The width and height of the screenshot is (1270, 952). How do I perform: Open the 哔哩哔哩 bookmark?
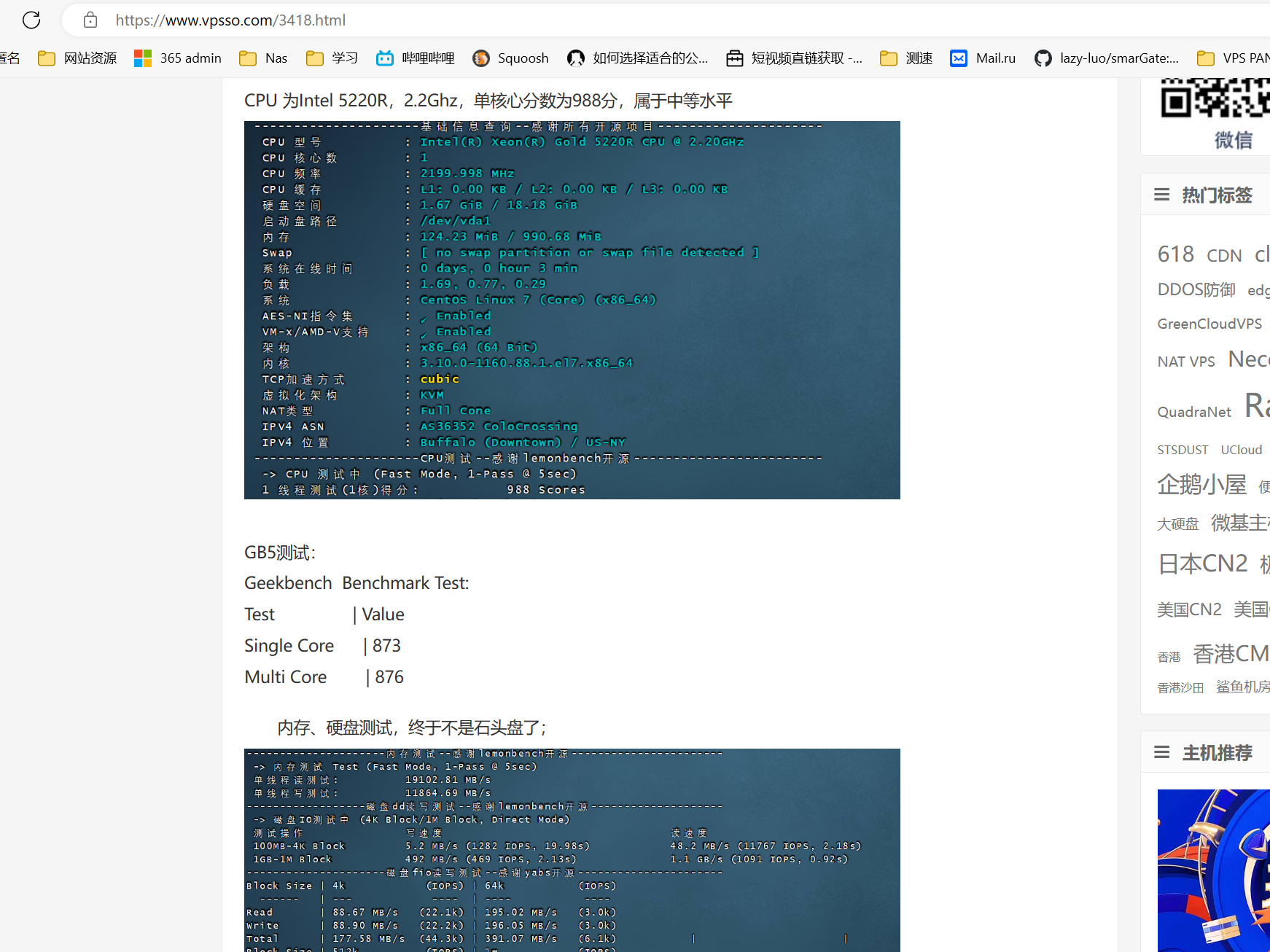[x=416, y=58]
